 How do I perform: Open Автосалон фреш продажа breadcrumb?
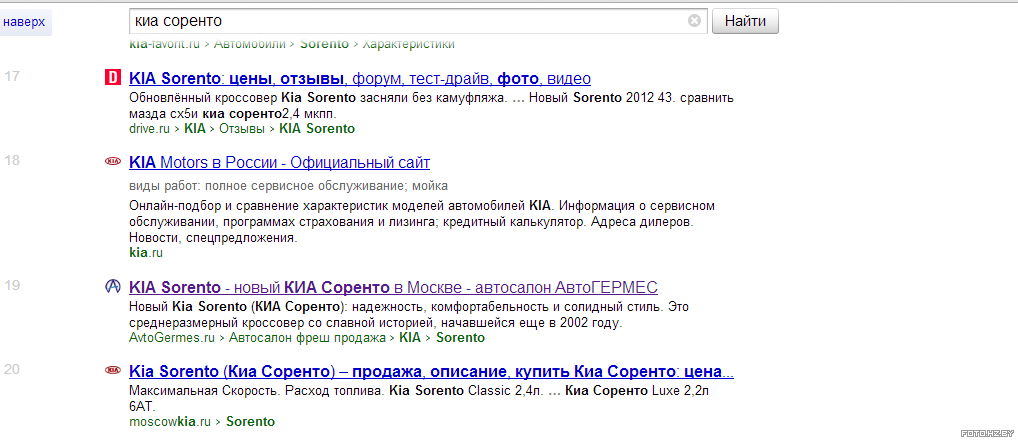(x=307, y=338)
